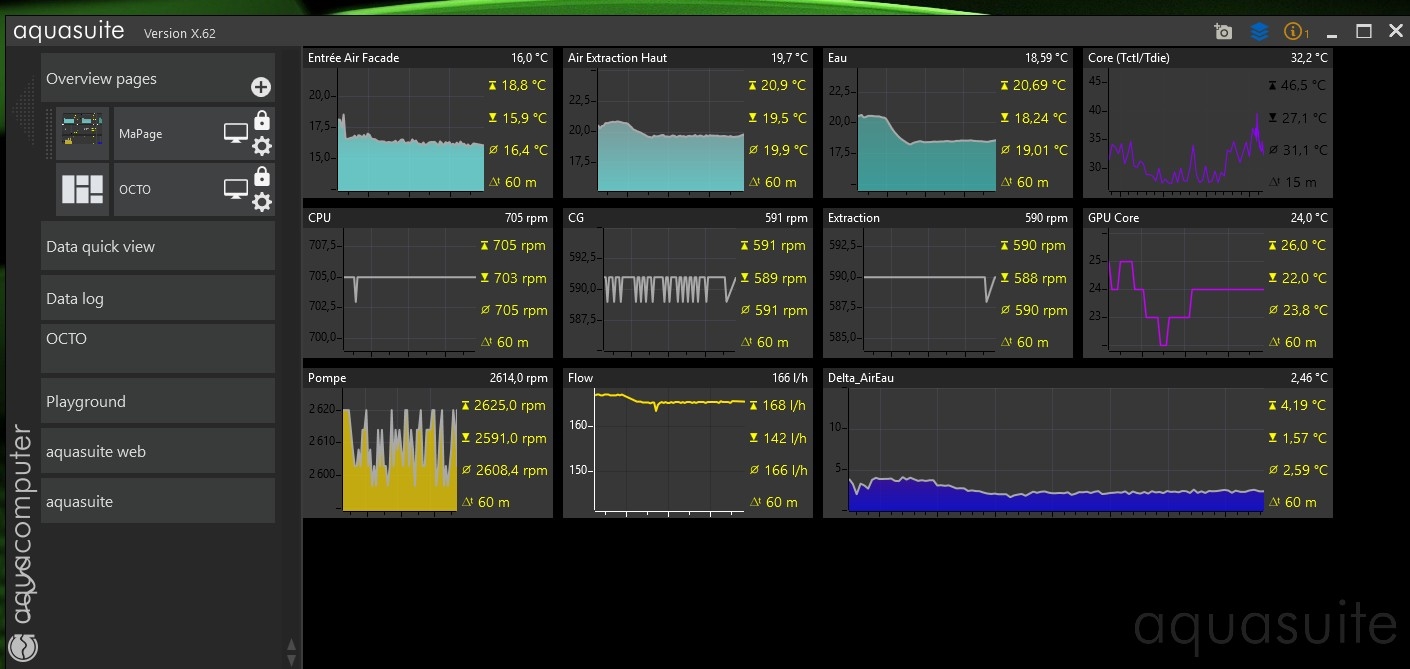
Task: Click the MaPage preview thumbnail
Action: (82, 134)
